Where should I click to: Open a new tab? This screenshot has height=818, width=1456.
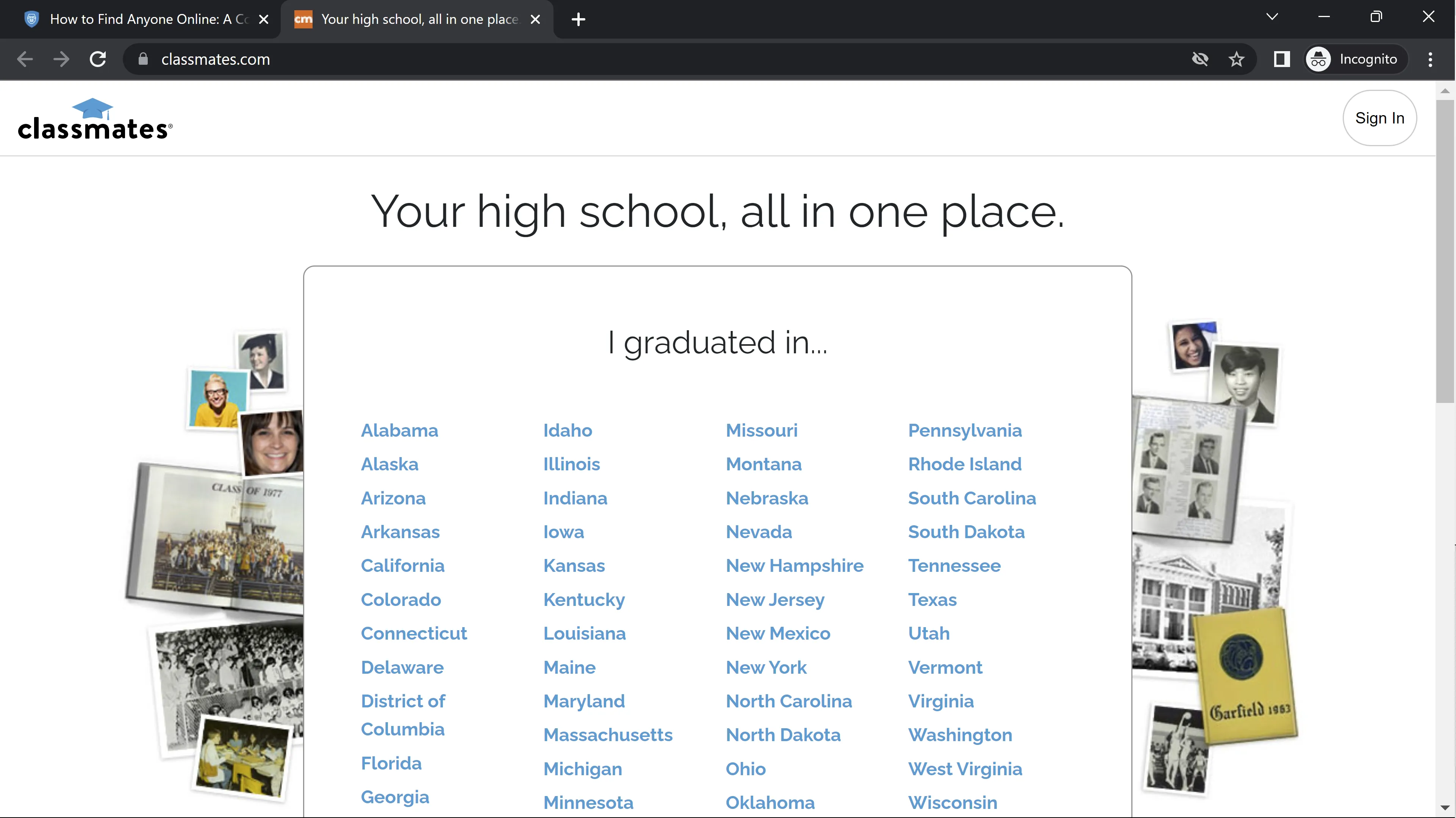(578, 19)
